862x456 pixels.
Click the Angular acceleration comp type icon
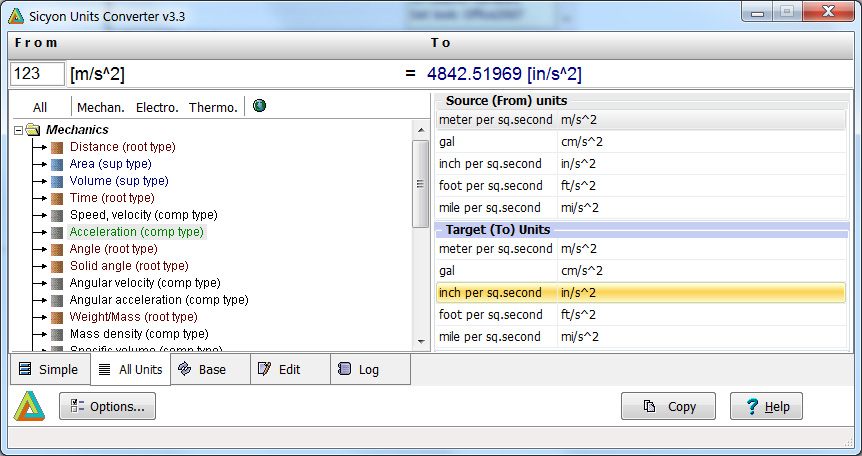coord(57,301)
